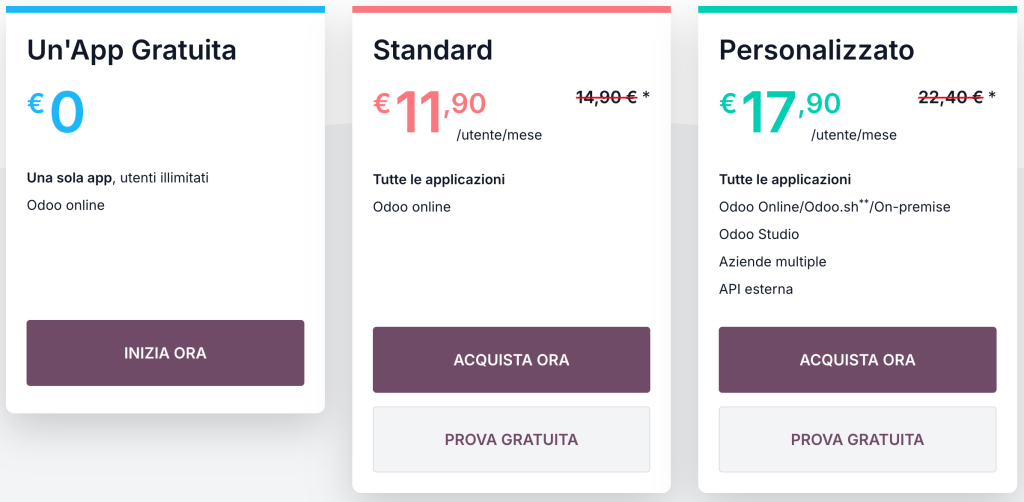This screenshot has height=502, width=1024.
Task: Click the Aziende multiple feature
Action: [x=772, y=262]
